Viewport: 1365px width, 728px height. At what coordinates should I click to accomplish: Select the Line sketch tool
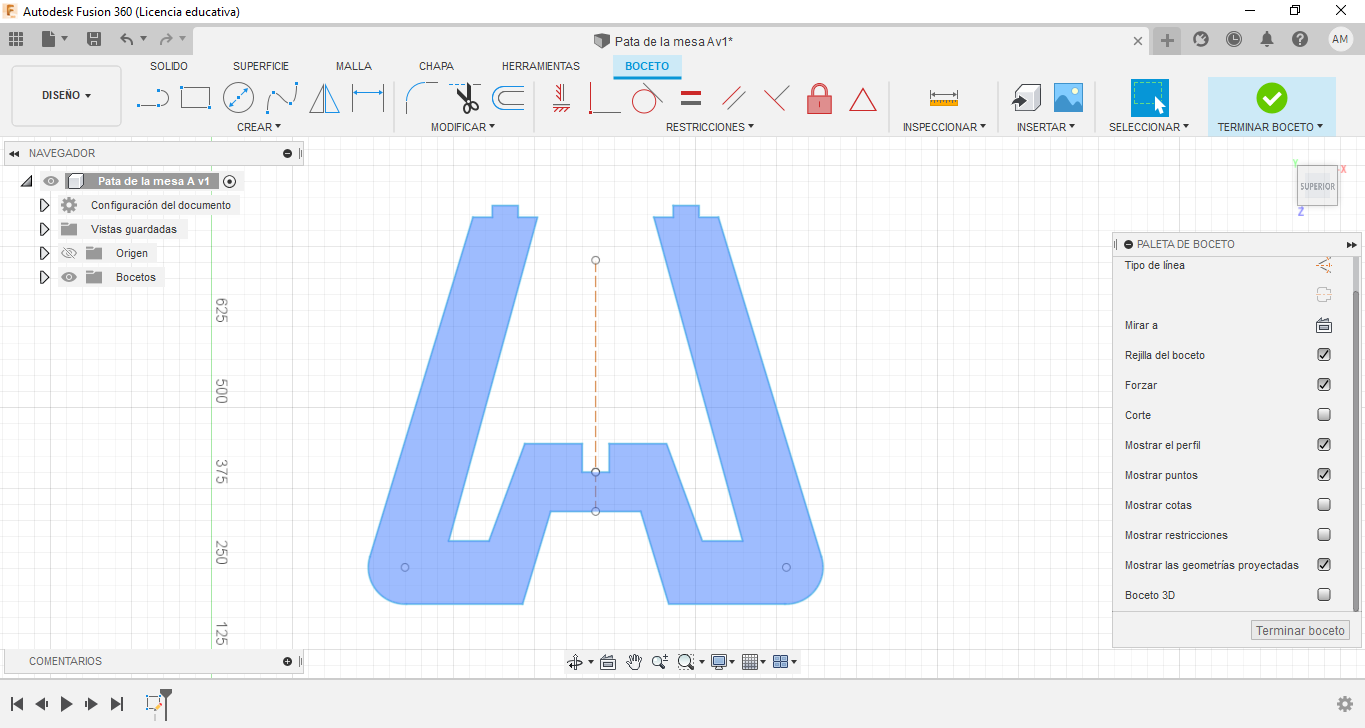[152, 98]
